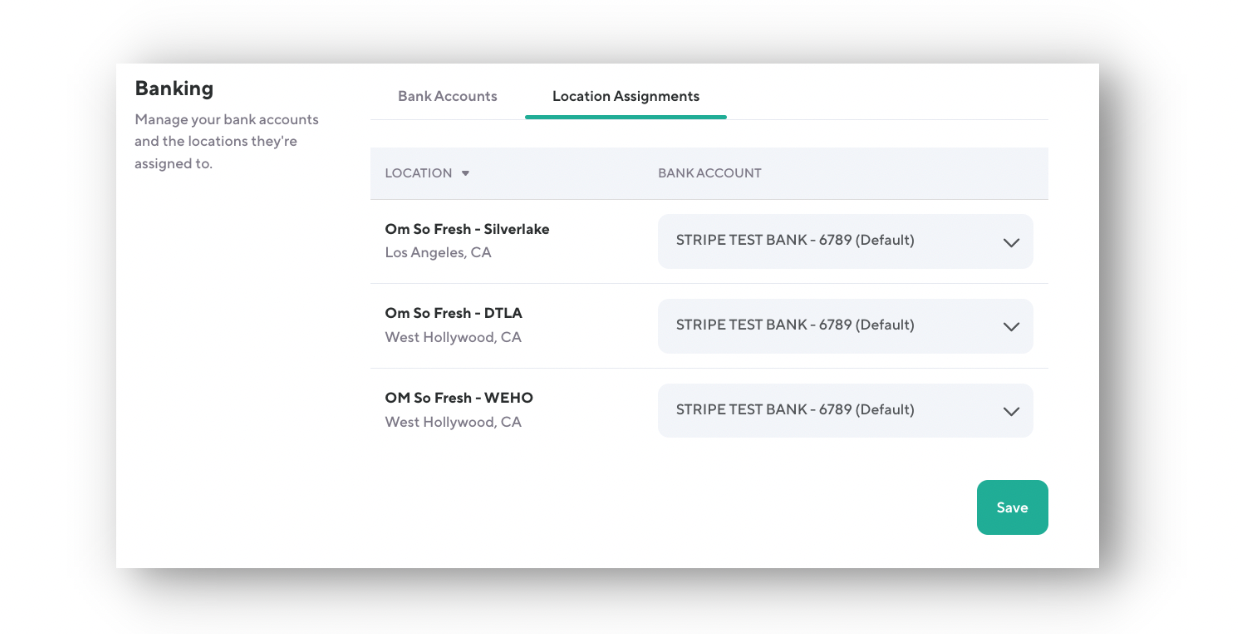Image resolution: width=1238 pixels, height=634 pixels.
Task: Click the Banking section heading
Action: tap(174, 88)
